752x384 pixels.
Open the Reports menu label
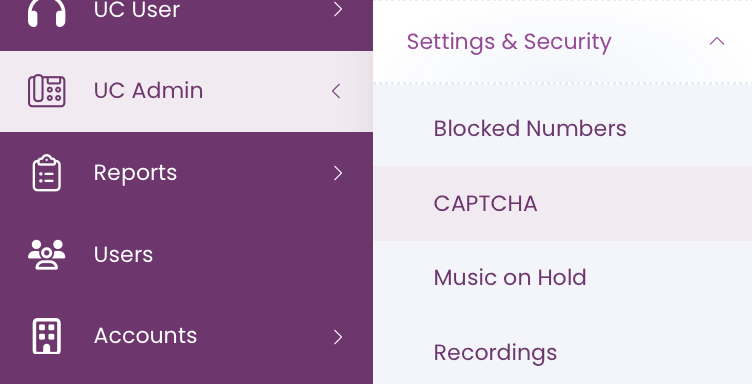135,173
